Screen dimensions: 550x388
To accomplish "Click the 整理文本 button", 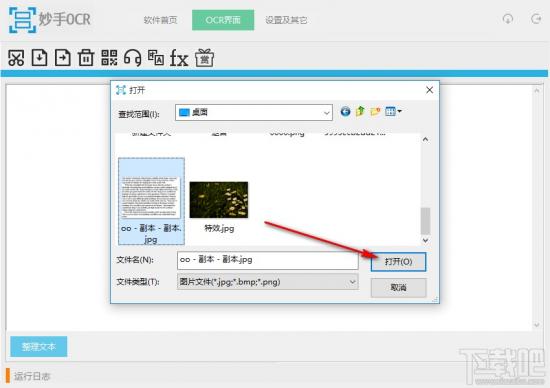I will pyautogui.click(x=39, y=347).
